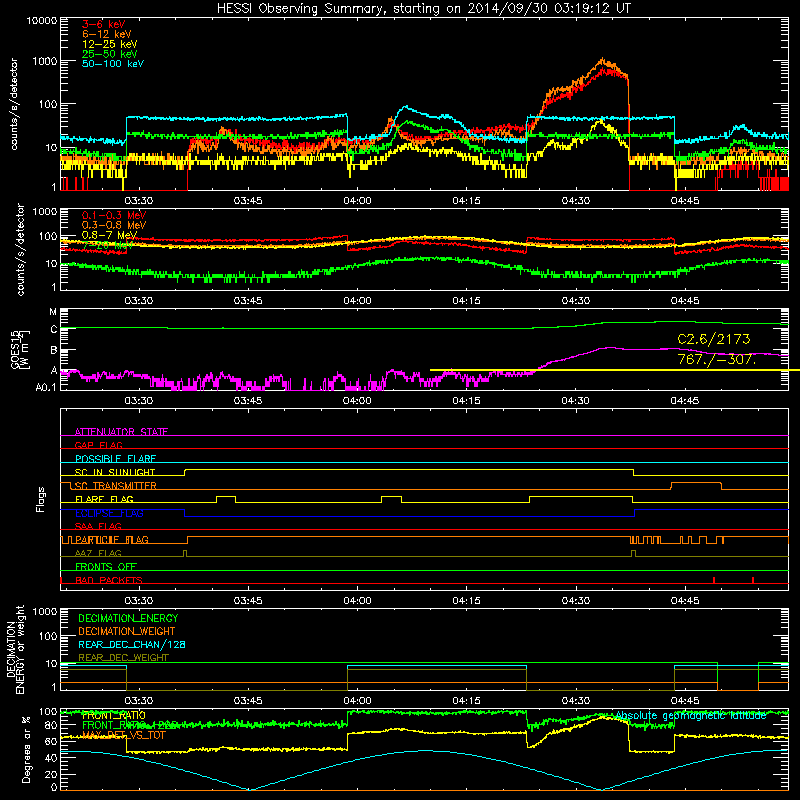Click the cyan 50-100 keV bump after 04:00
Viewport: 800px width, 800px height.
[x=406, y=108]
